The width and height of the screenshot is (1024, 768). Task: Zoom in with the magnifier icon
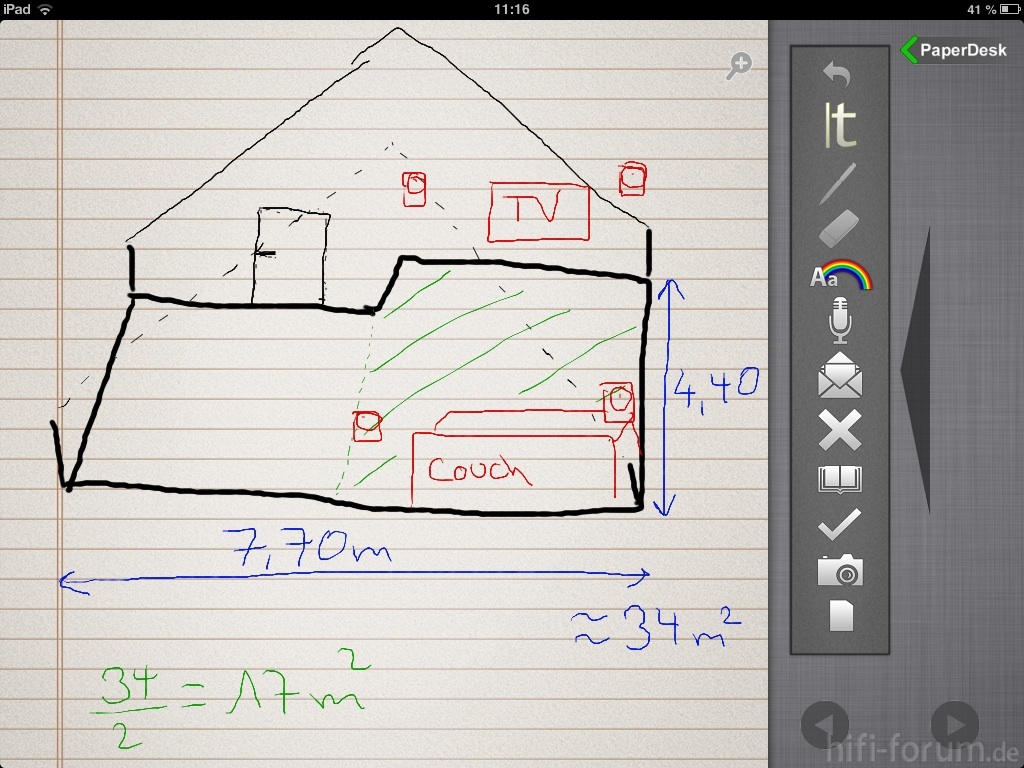pos(739,67)
